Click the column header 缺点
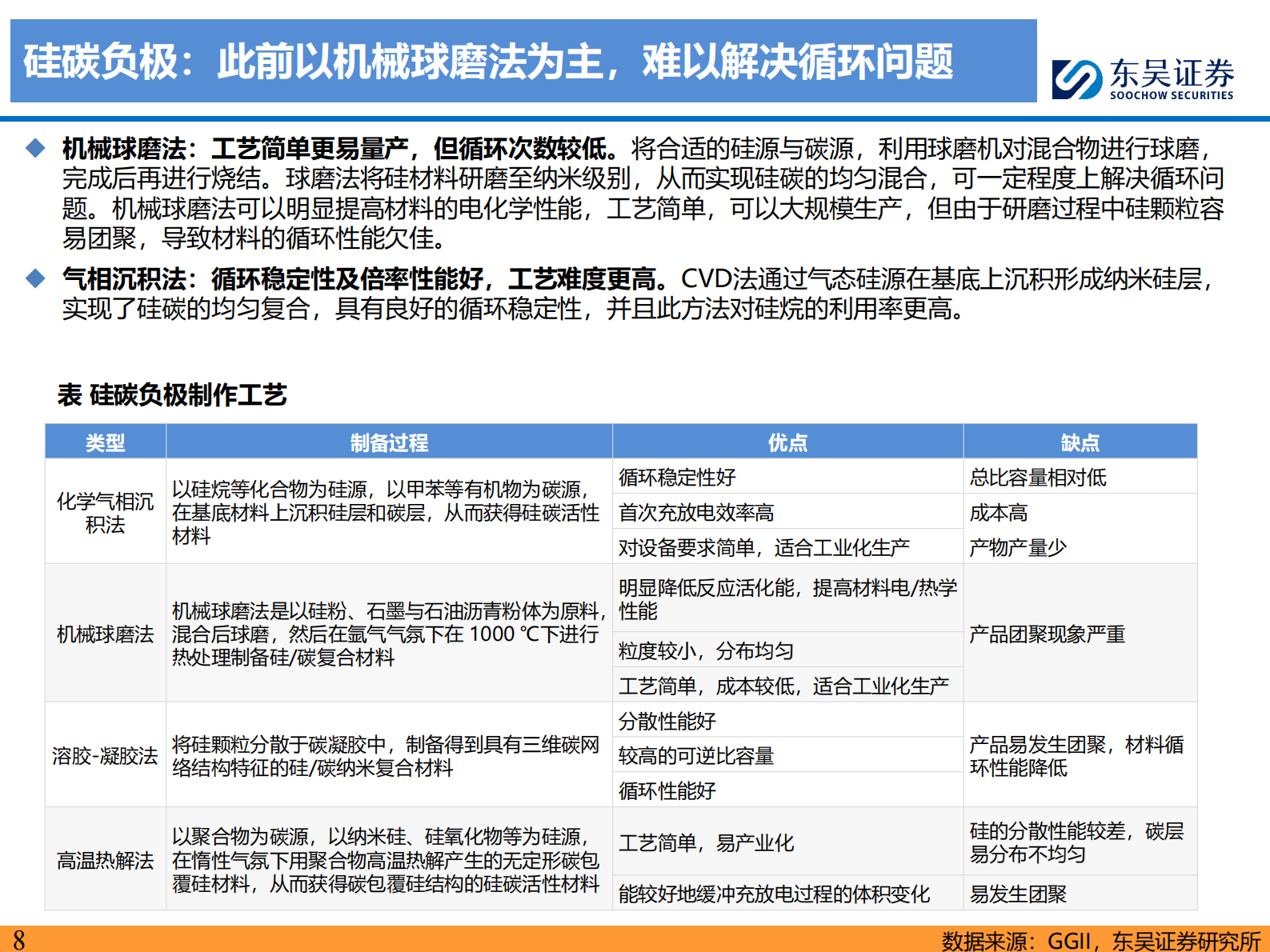Image resolution: width=1270 pixels, height=952 pixels. 1080,442
